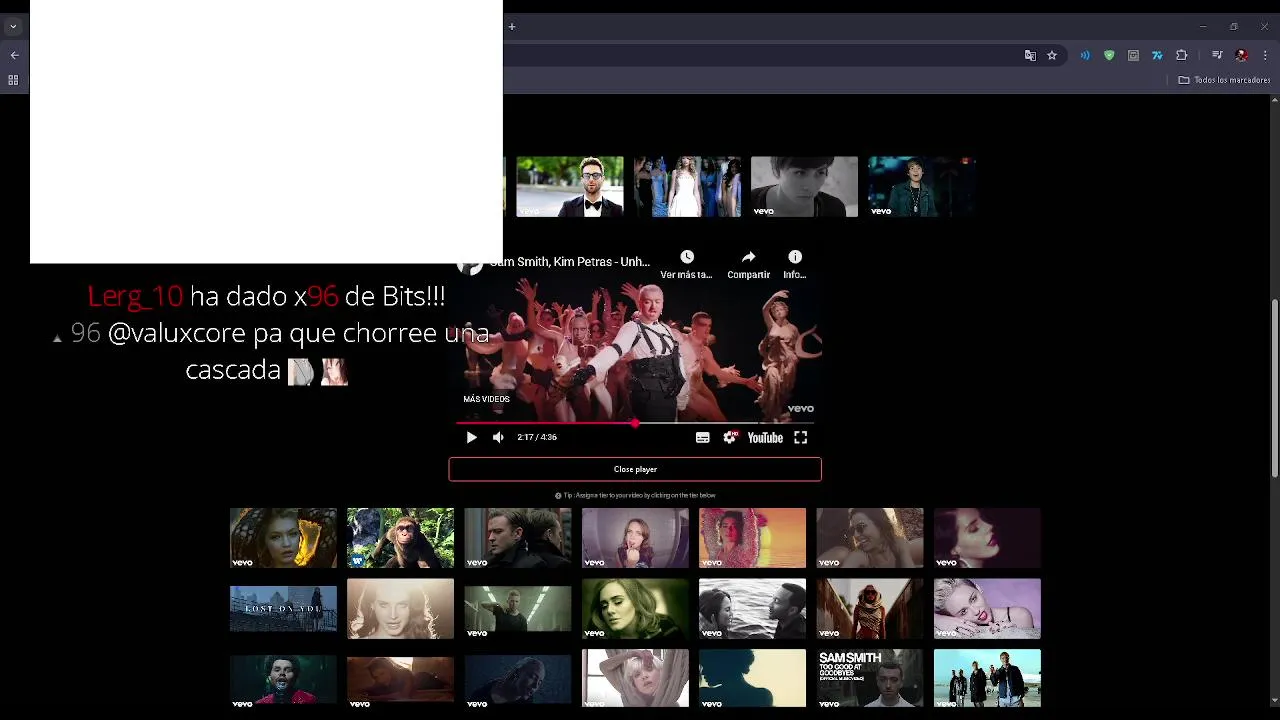Select the man in suit profile thumbnail

pos(518,538)
